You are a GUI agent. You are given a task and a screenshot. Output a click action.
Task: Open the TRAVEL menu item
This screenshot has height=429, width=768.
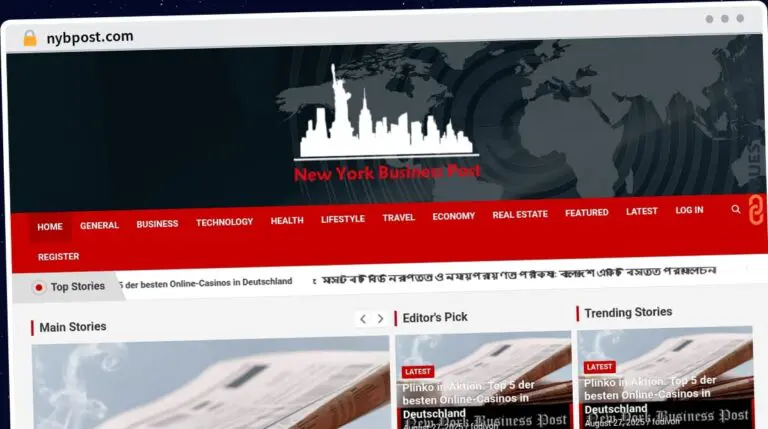click(x=399, y=217)
